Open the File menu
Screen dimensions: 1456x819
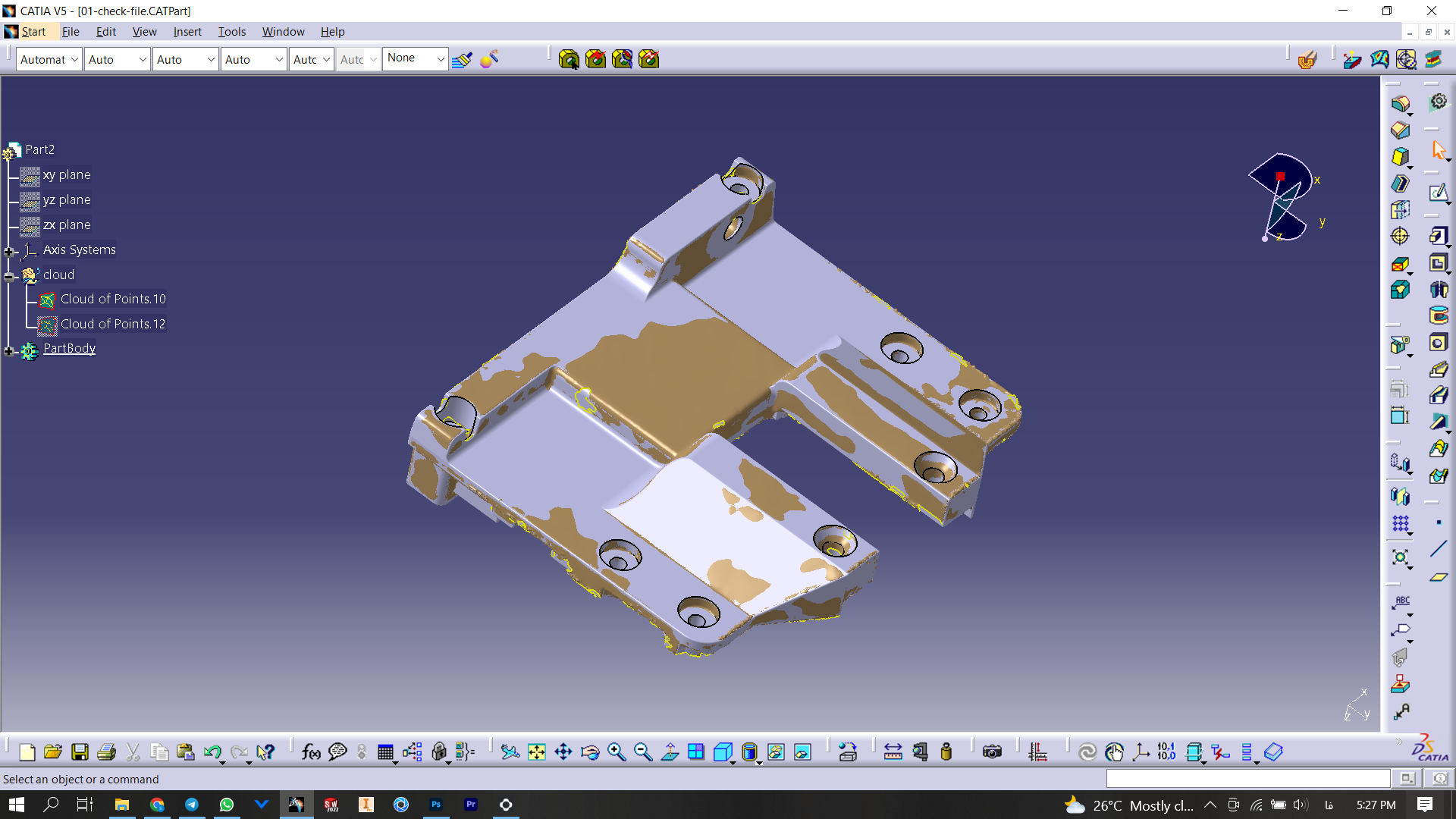(71, 31)
